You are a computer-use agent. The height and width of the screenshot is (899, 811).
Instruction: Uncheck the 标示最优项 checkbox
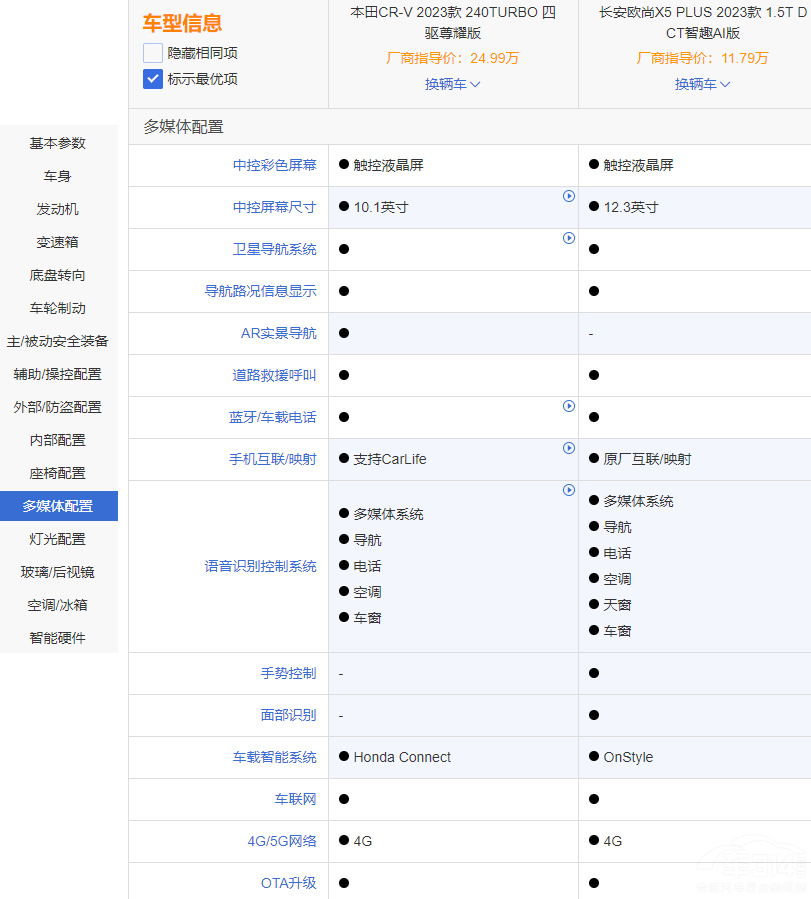153,79
